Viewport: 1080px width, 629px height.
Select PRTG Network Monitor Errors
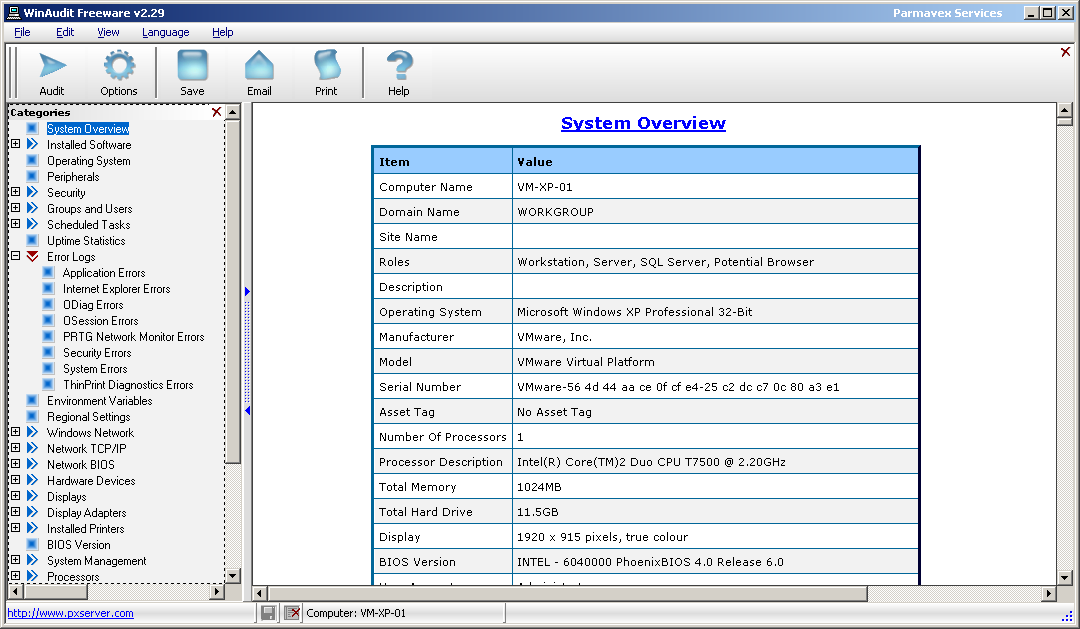click(134, 337)
